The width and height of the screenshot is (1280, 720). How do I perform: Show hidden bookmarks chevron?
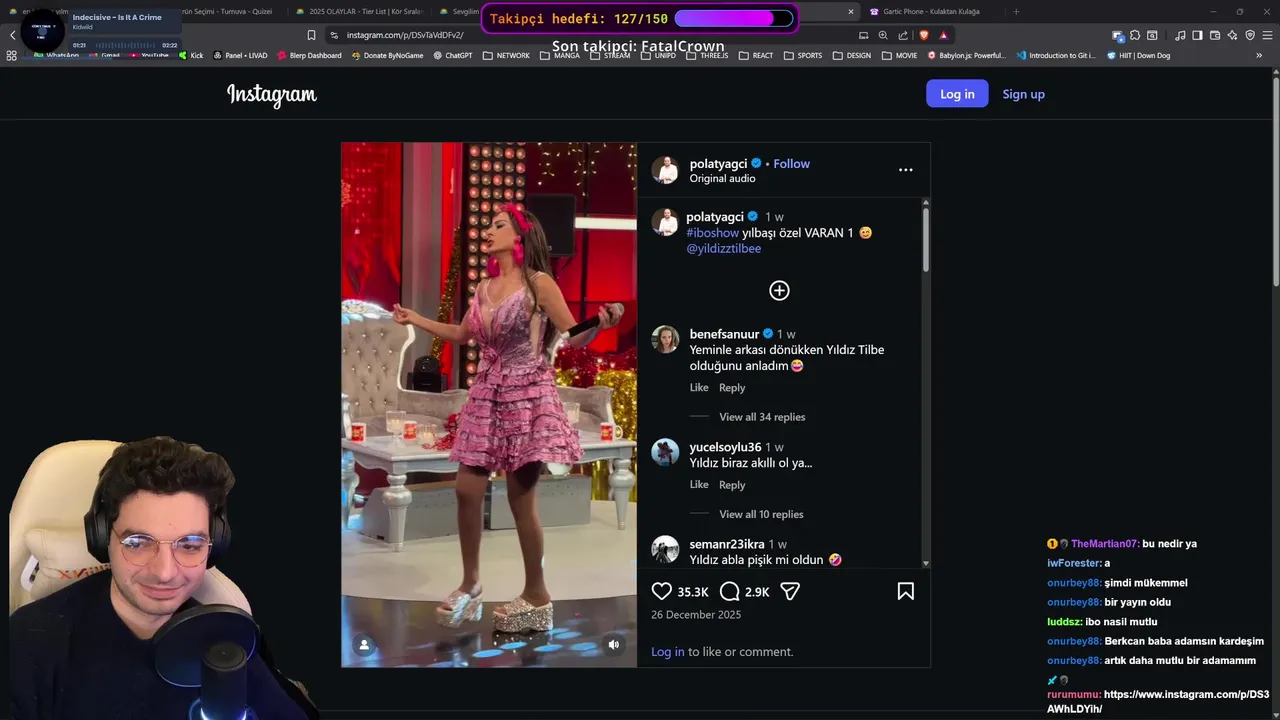click(x=1258, y=56)
